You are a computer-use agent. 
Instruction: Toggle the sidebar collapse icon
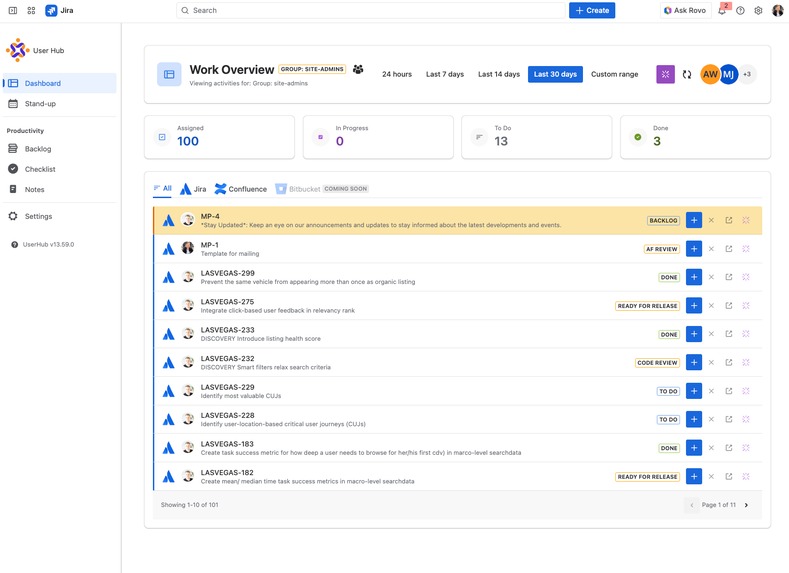(x=13, y=10)
